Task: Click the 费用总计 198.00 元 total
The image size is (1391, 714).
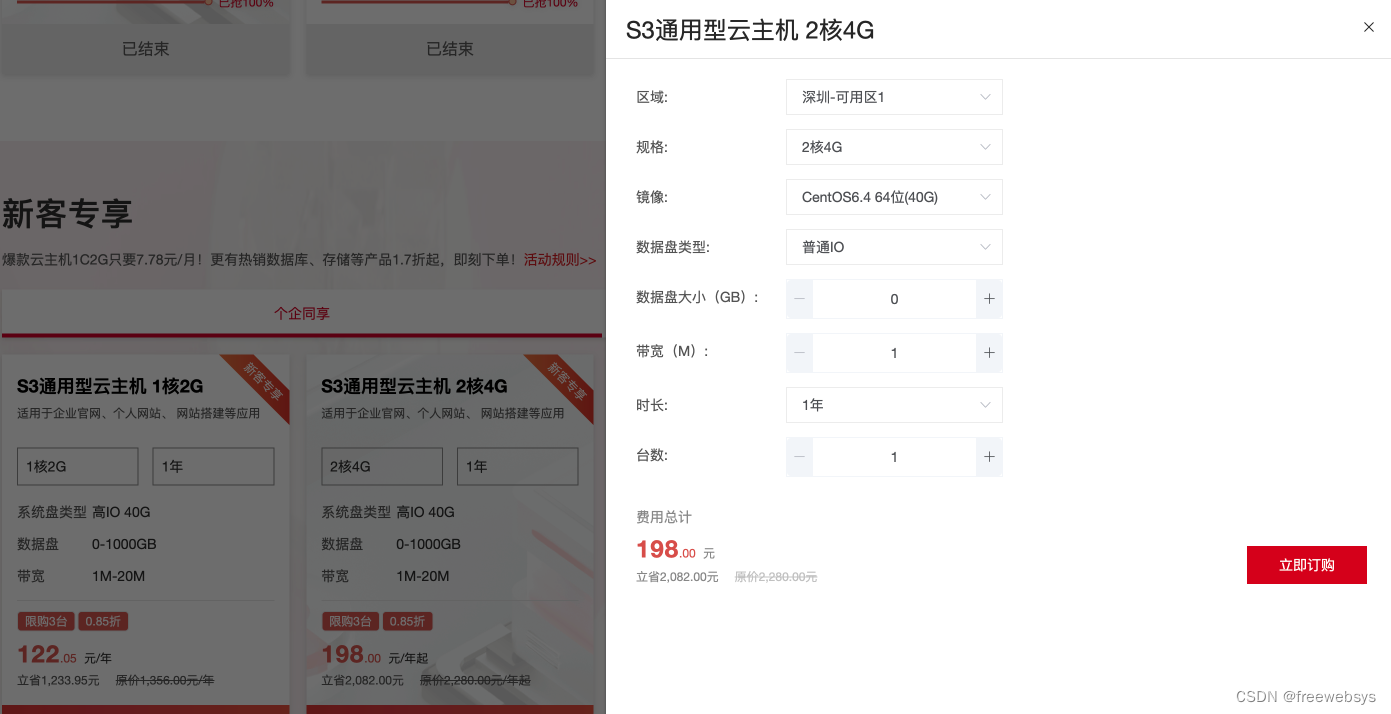Action: [676, 550]
